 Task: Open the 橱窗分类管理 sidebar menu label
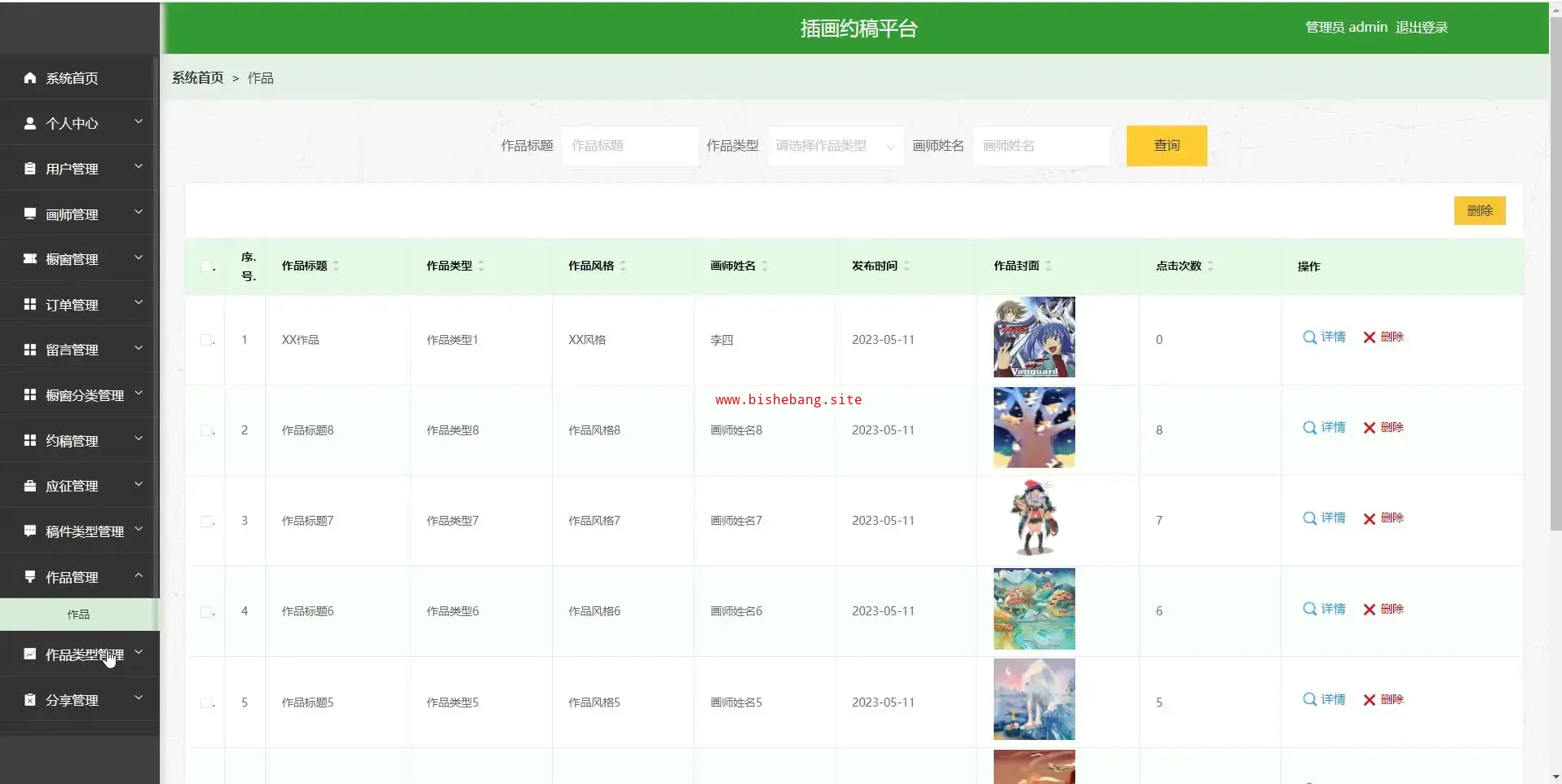coord(85,395)
